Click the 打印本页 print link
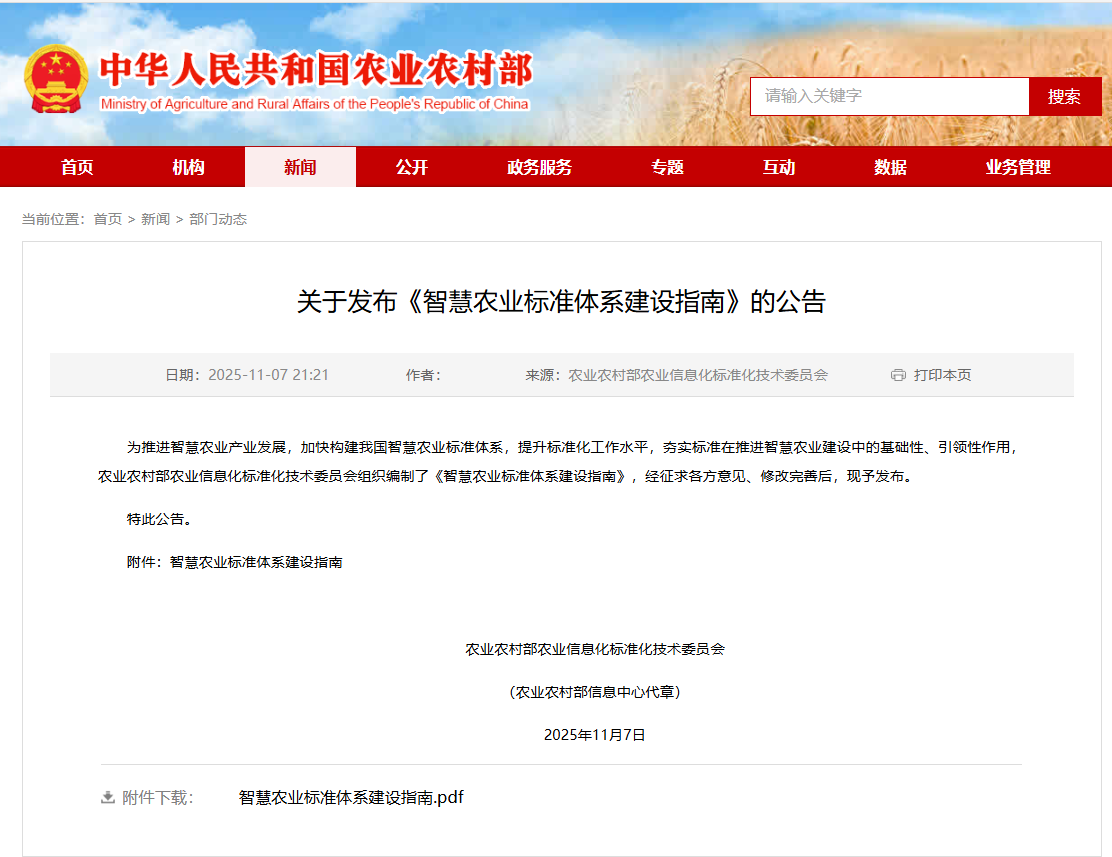The height and width of the screenshot is (857, 1112). (x=942, y=375)
